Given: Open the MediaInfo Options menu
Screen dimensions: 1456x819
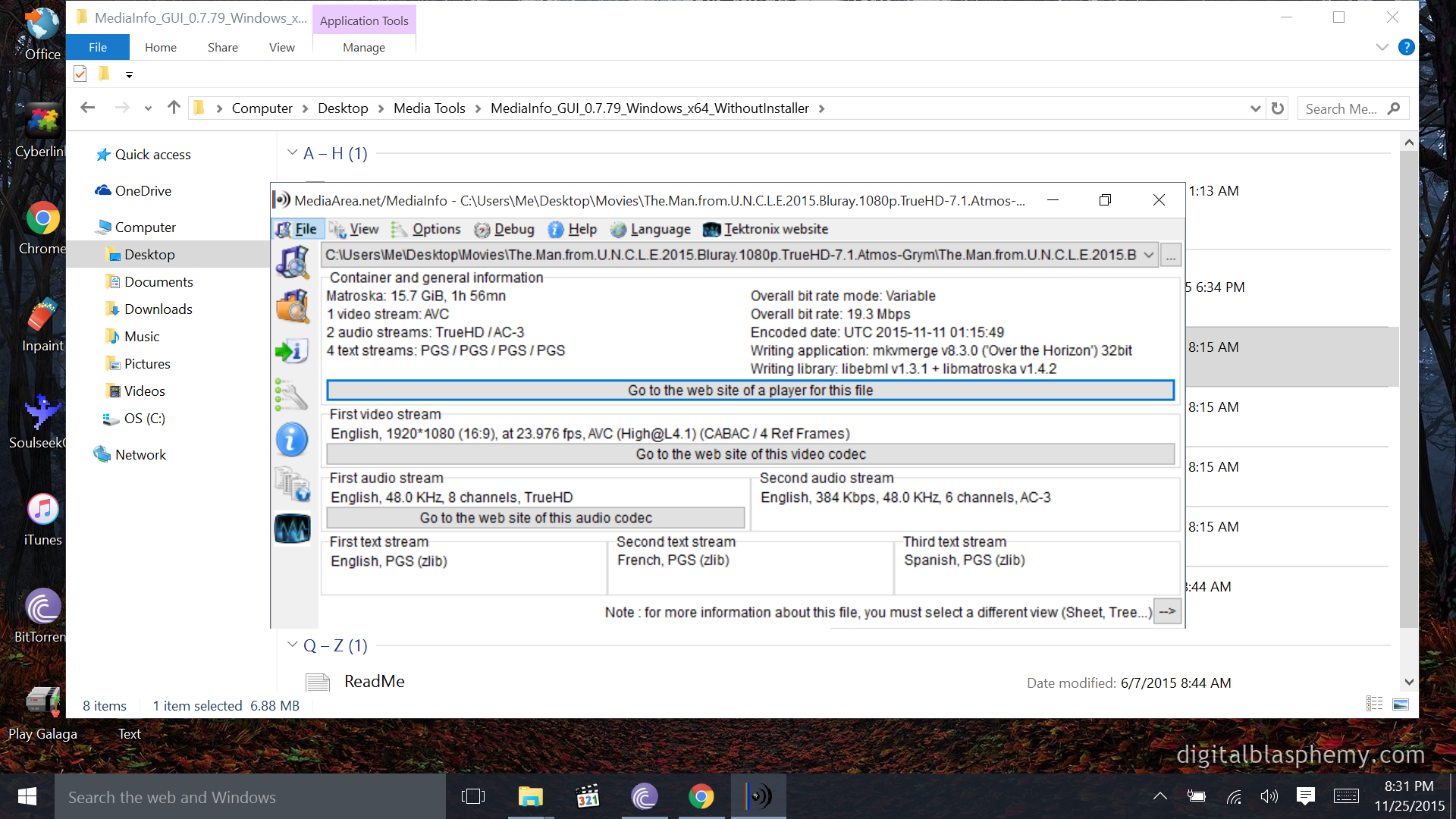Looking at the screenshot, I should pyautogui.click(x=426, y=229).
